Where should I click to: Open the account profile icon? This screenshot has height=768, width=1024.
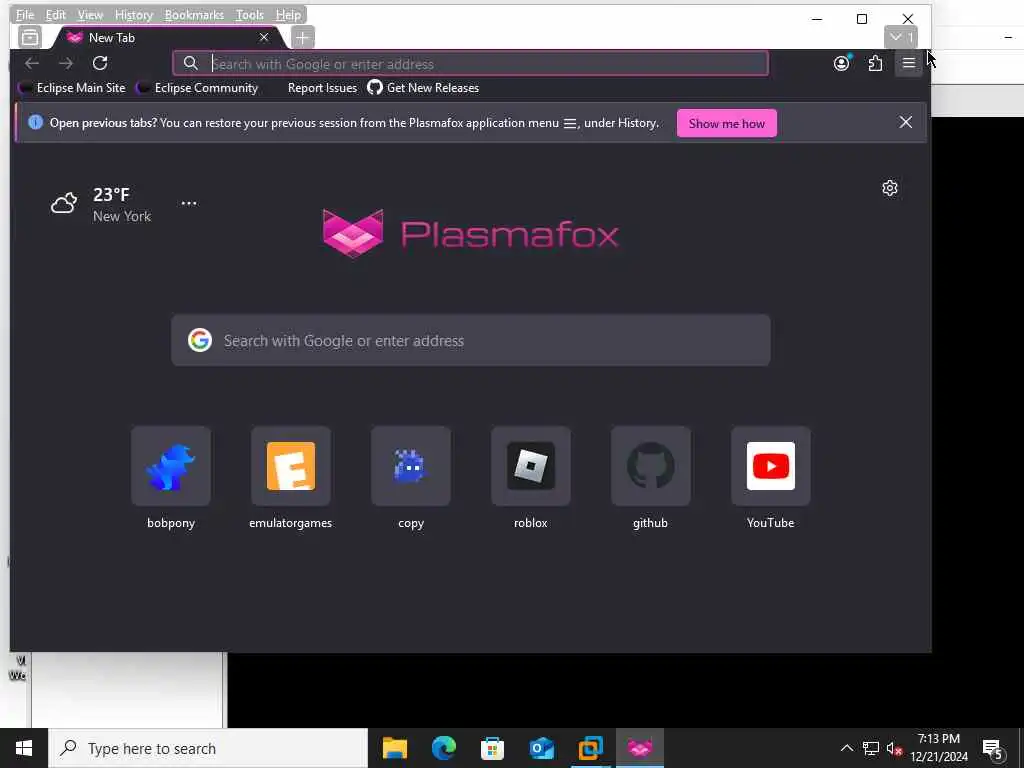(841, 63)
